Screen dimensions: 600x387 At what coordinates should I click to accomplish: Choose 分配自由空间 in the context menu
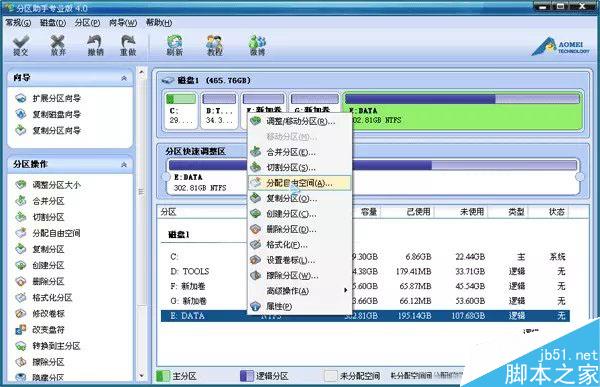pyautogui.click(x=299, y=183)
